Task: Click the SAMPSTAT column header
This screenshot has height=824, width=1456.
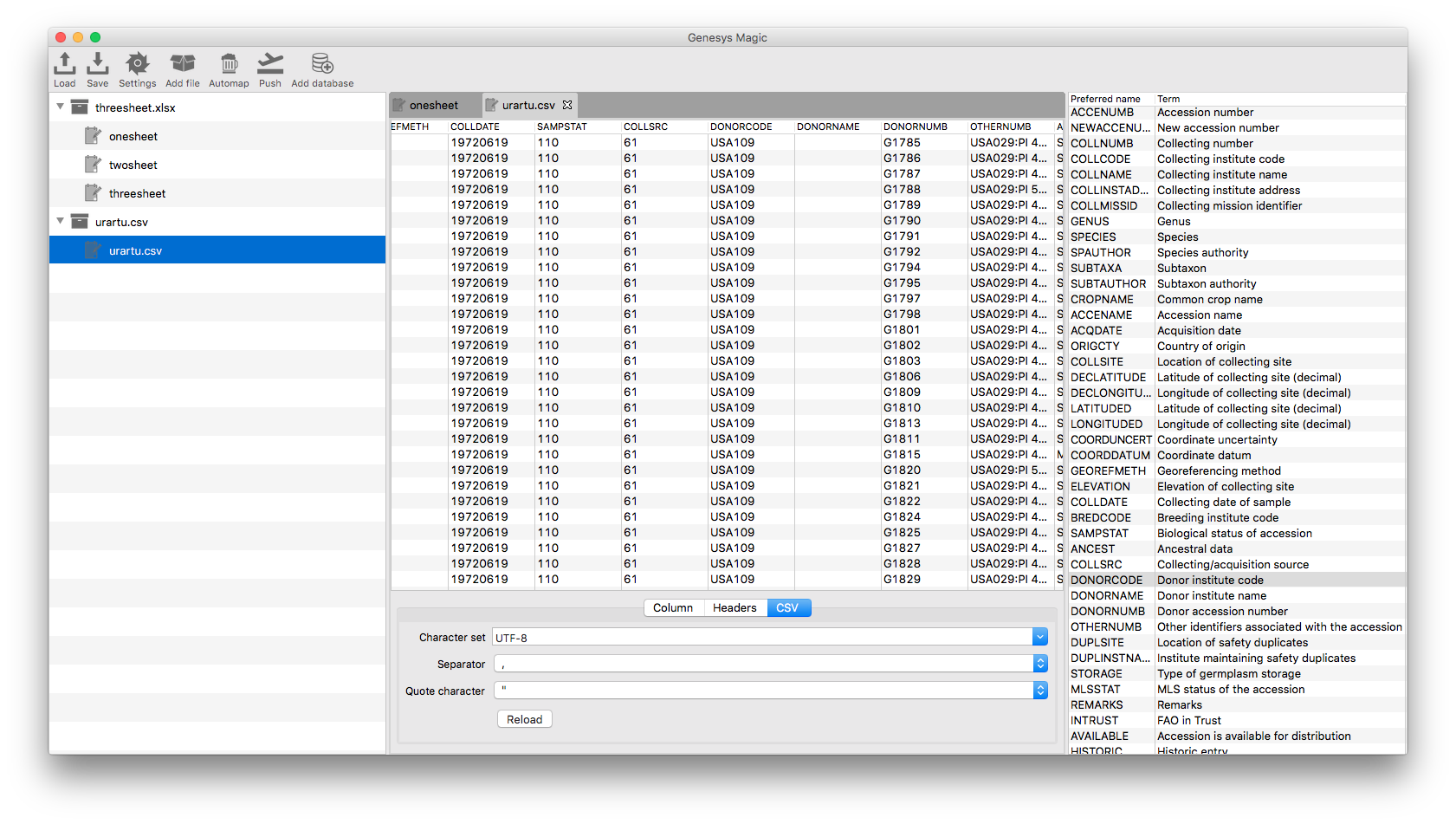Action: [x=578, y=127]
